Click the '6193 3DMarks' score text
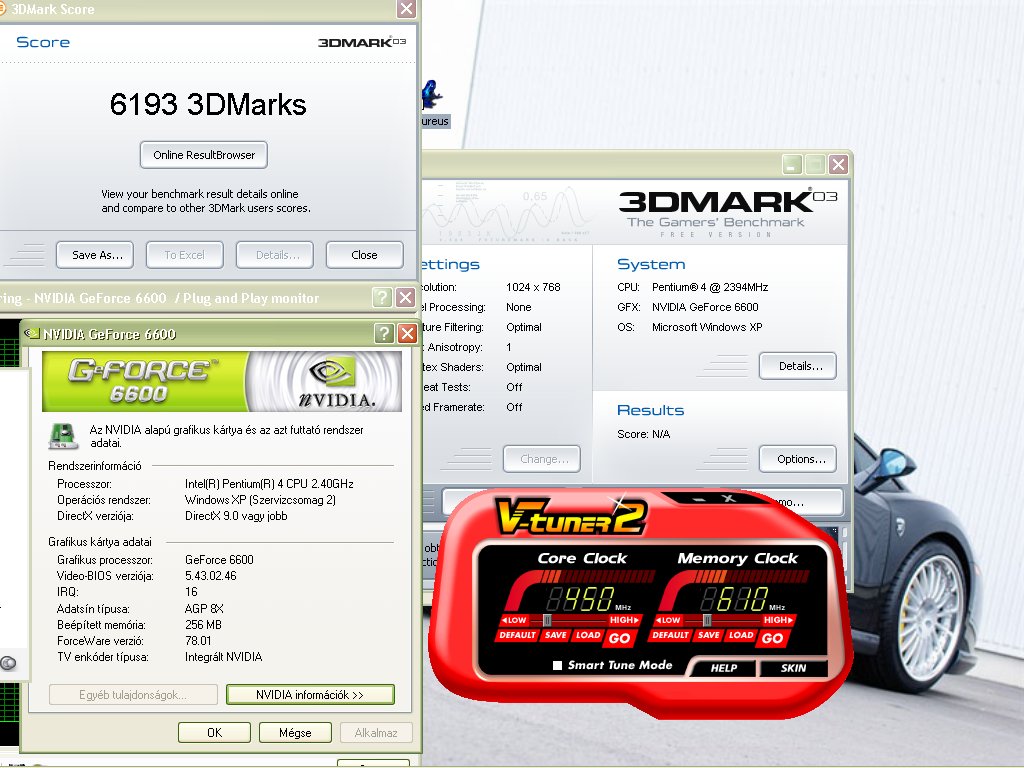Screen dimensions: 1024x768 (x=208, y=104)
